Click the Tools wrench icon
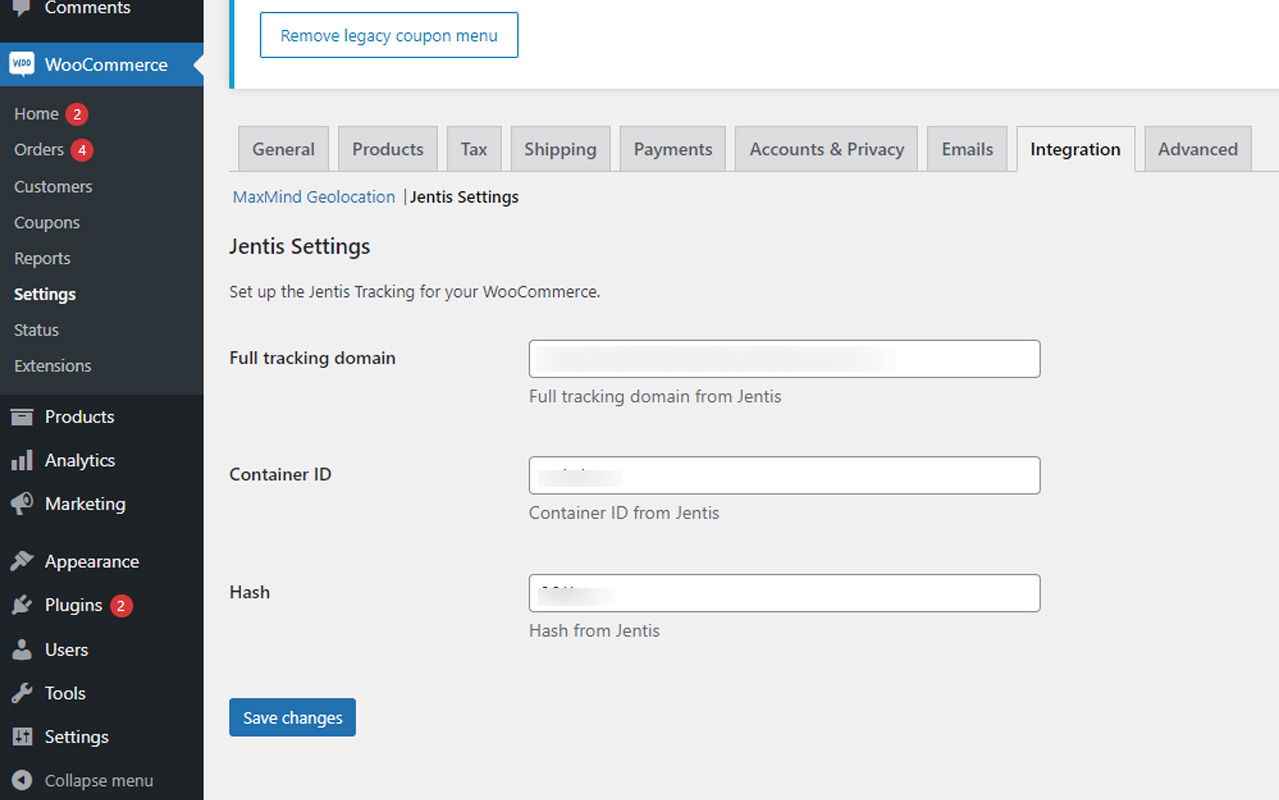This screenshot has width=1279, height=800. click(22, 693)
